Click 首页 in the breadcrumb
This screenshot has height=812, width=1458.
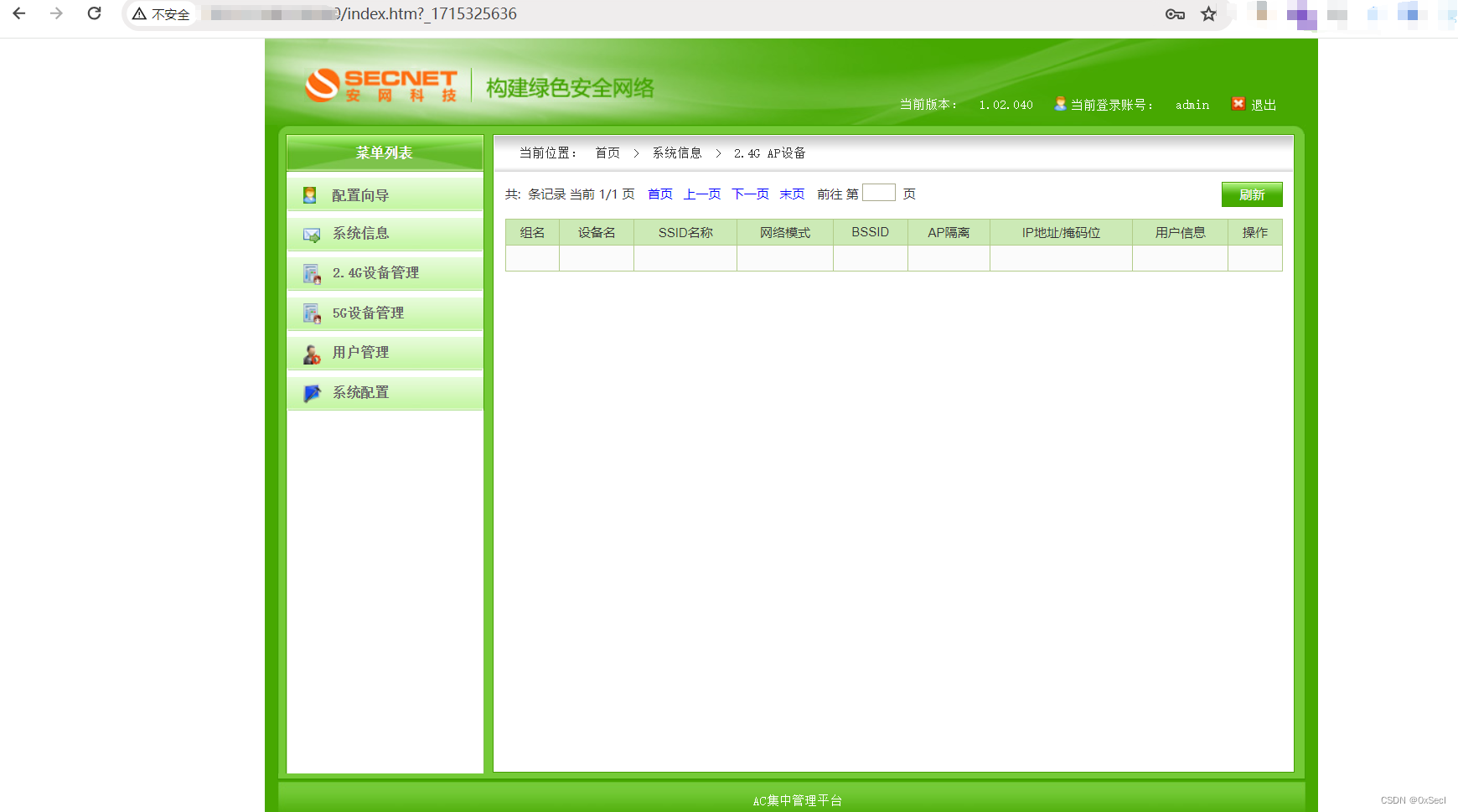coord(607,153)
